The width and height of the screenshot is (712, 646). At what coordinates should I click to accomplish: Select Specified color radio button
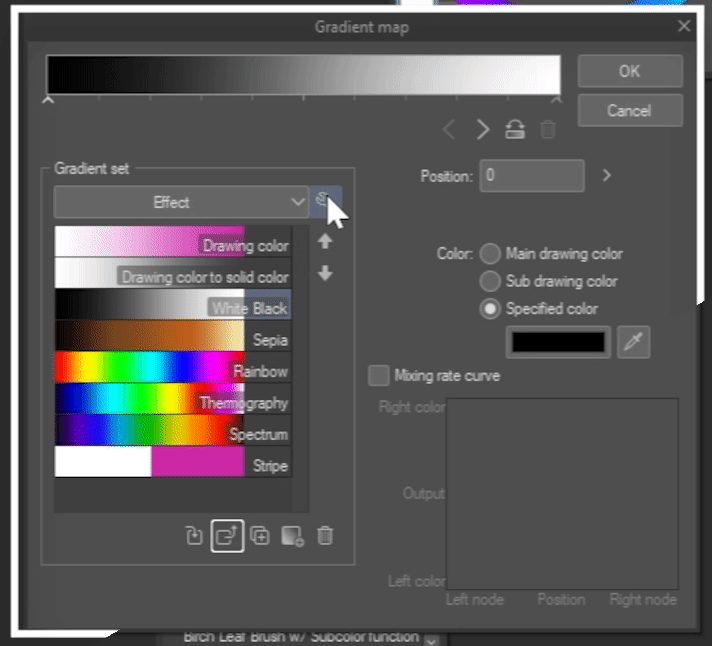click(x=490, y=309)
